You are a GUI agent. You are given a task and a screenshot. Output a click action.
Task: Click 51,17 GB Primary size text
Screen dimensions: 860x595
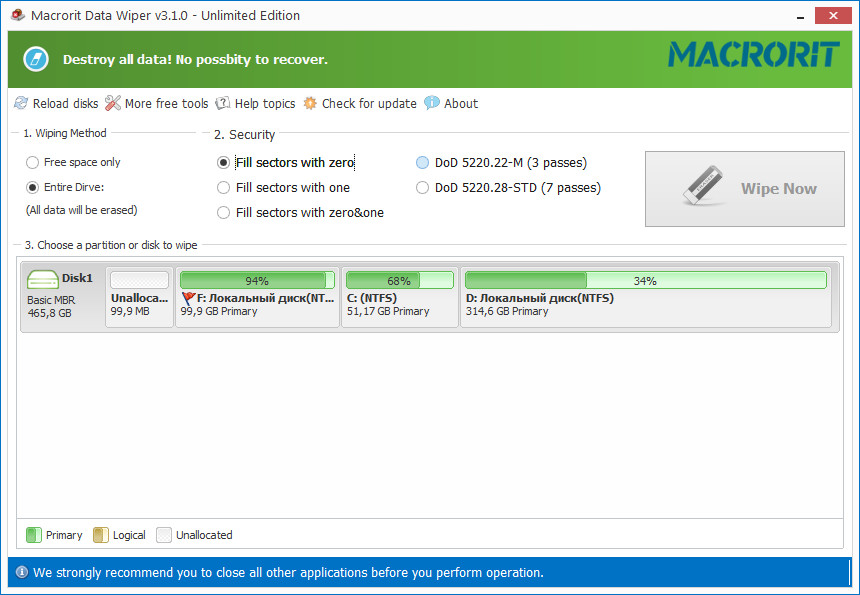(x=388, y=311)
